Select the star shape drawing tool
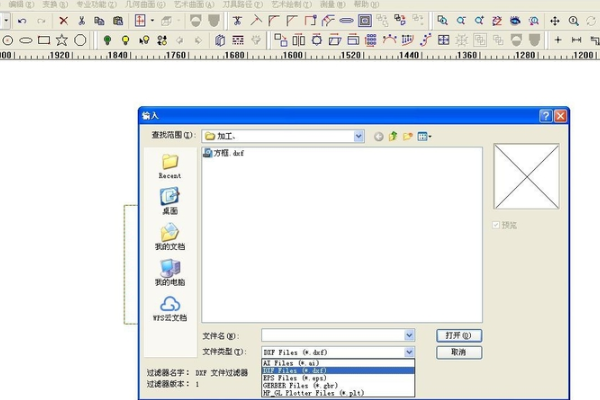 point(62,40)
